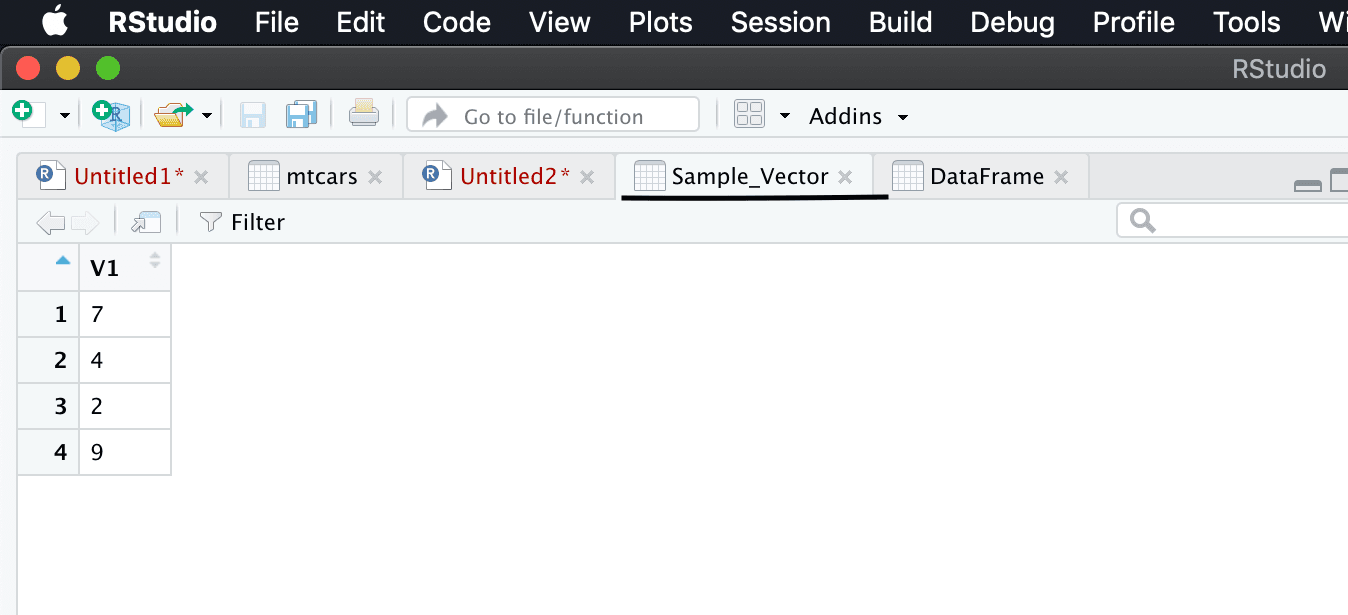Open the New File dropdown arrow
The width and height of the screenshot is (1348, 615).
[65, 116]
